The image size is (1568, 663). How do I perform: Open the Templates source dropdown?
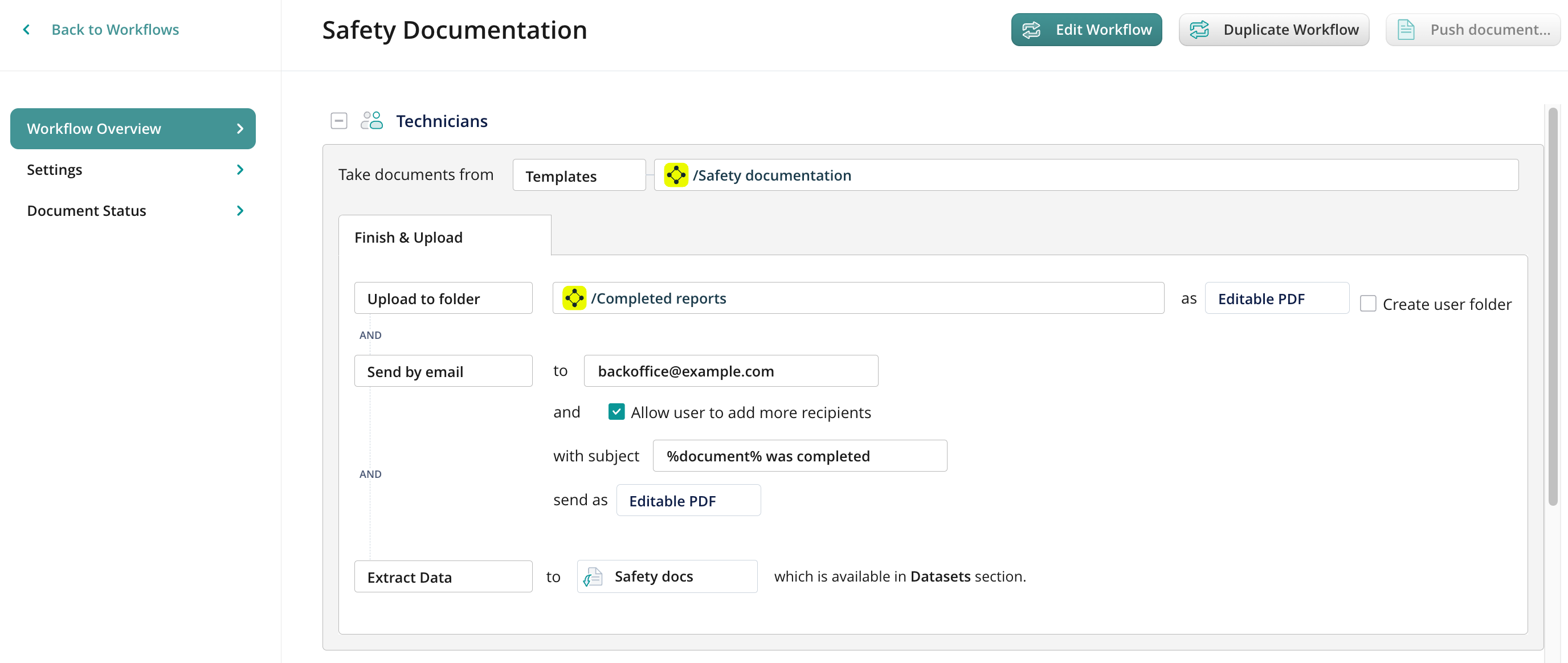578,175
